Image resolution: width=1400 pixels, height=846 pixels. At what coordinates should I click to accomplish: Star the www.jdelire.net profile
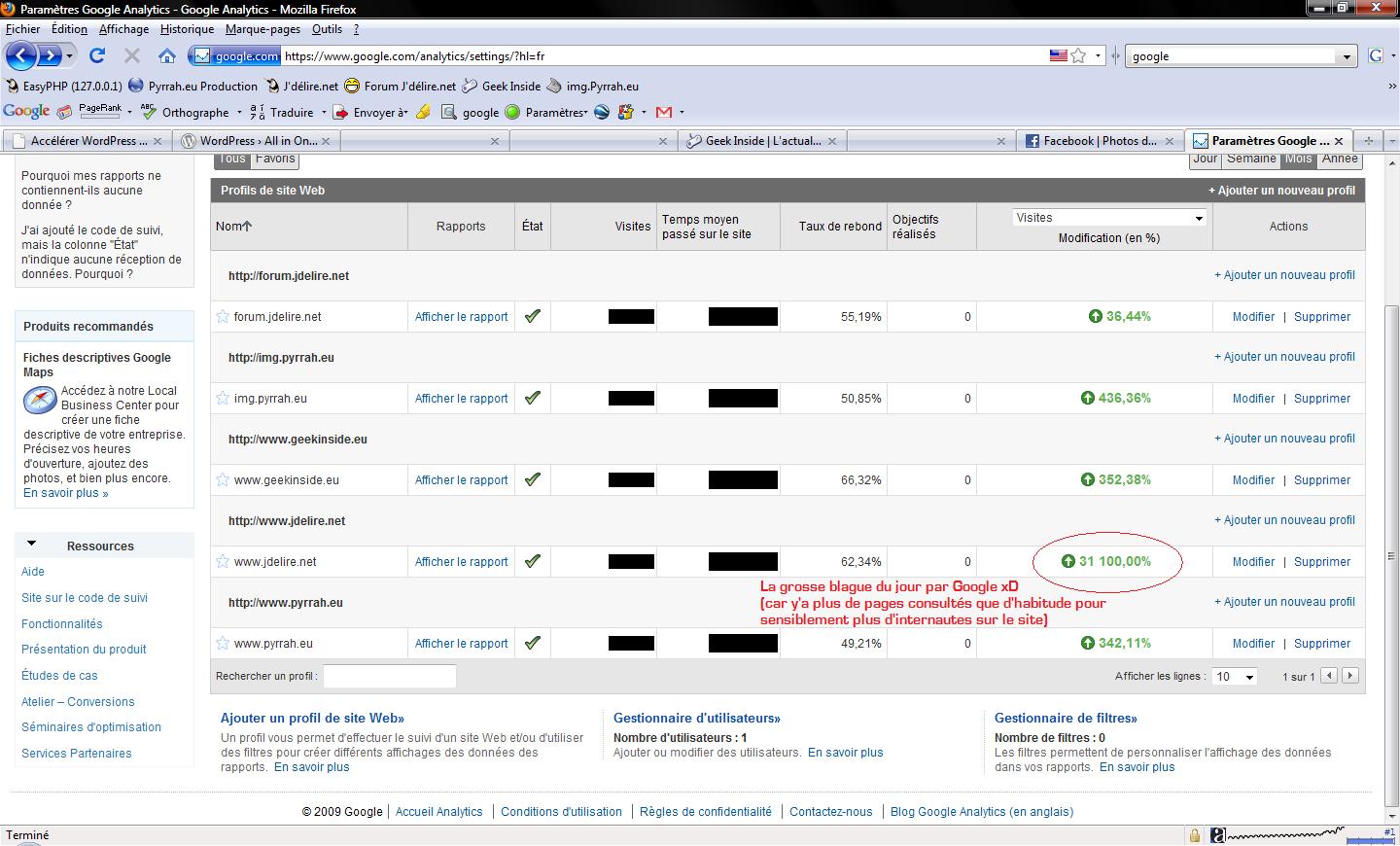click(223, 561)
